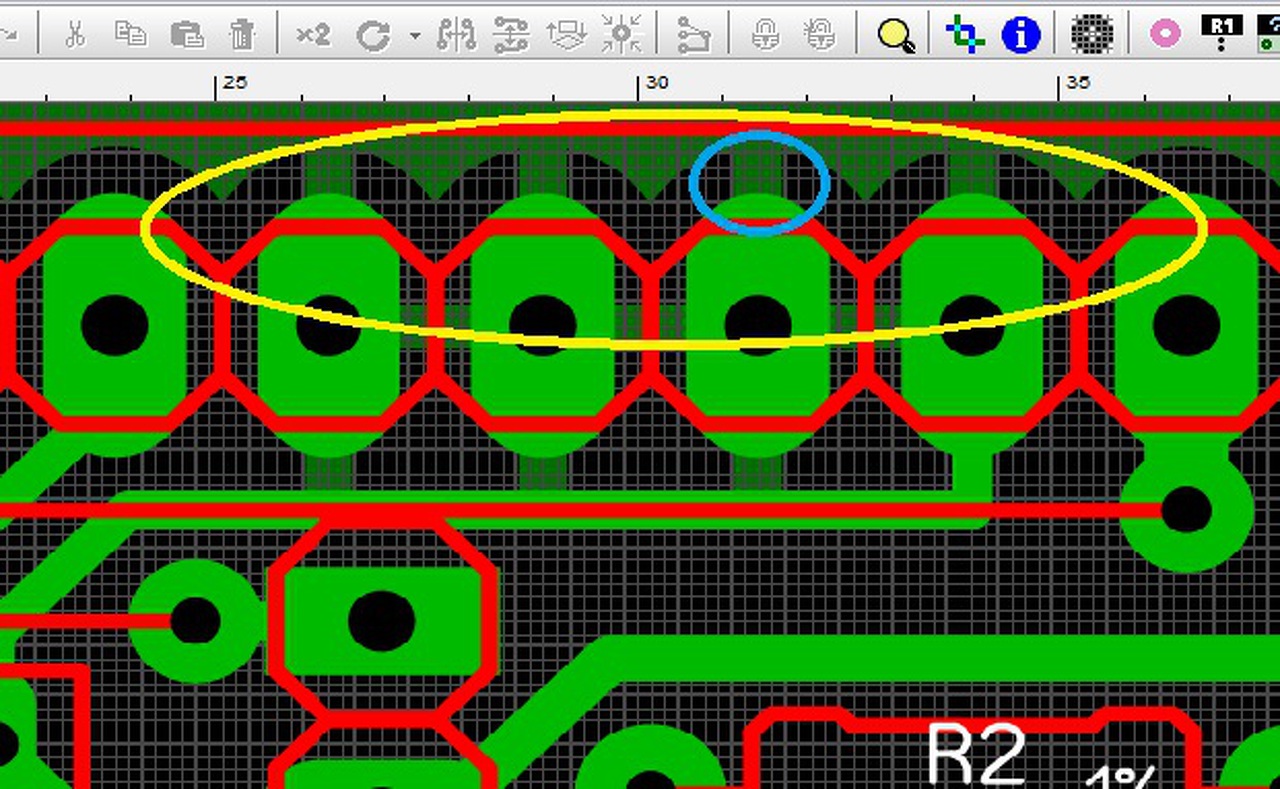Select the 'R2' component label on the board

tap(977, 755)
